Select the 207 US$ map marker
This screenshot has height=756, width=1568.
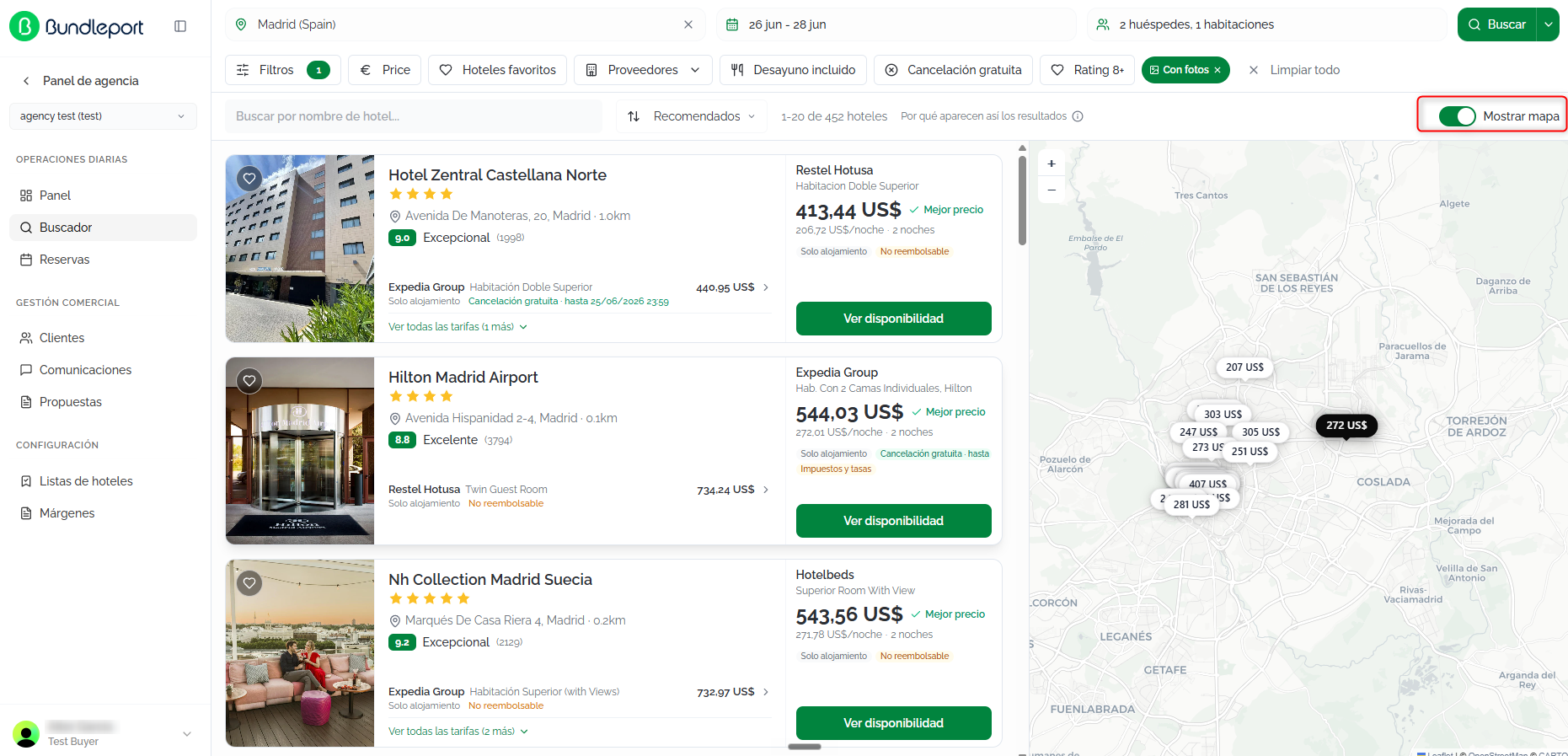pos(1244,367)
